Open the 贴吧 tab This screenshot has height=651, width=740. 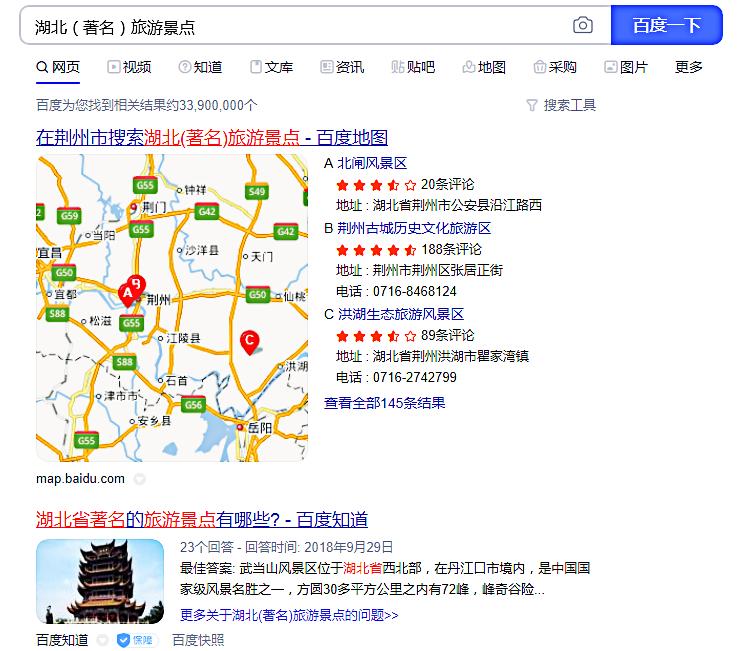413,67
